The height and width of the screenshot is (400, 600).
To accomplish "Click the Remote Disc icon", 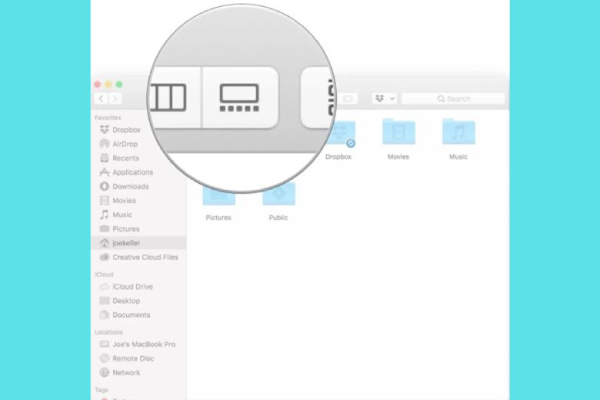I will (x=104, y=358).
